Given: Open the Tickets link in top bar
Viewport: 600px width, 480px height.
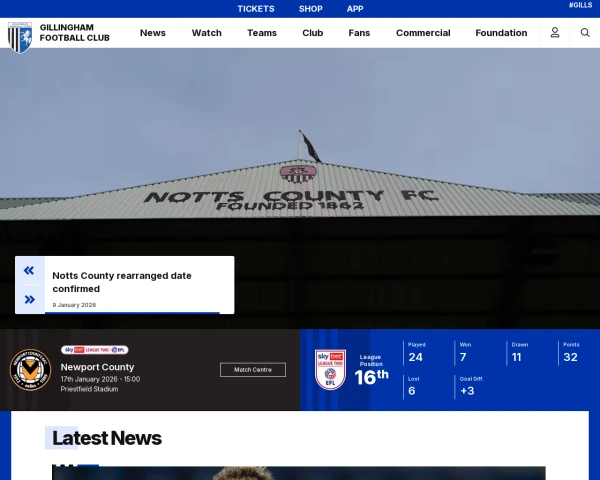Looking at the screenshot, I should 256,9.
